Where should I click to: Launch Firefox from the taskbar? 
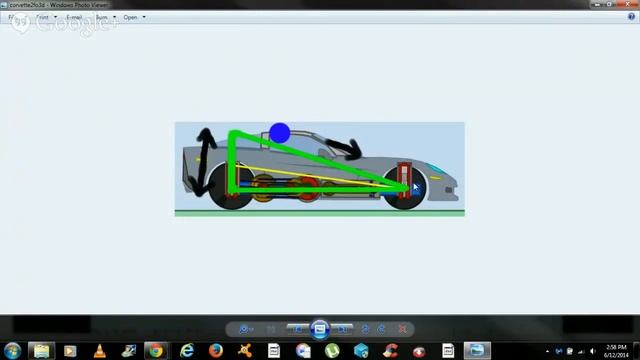[x=216, y=351]
